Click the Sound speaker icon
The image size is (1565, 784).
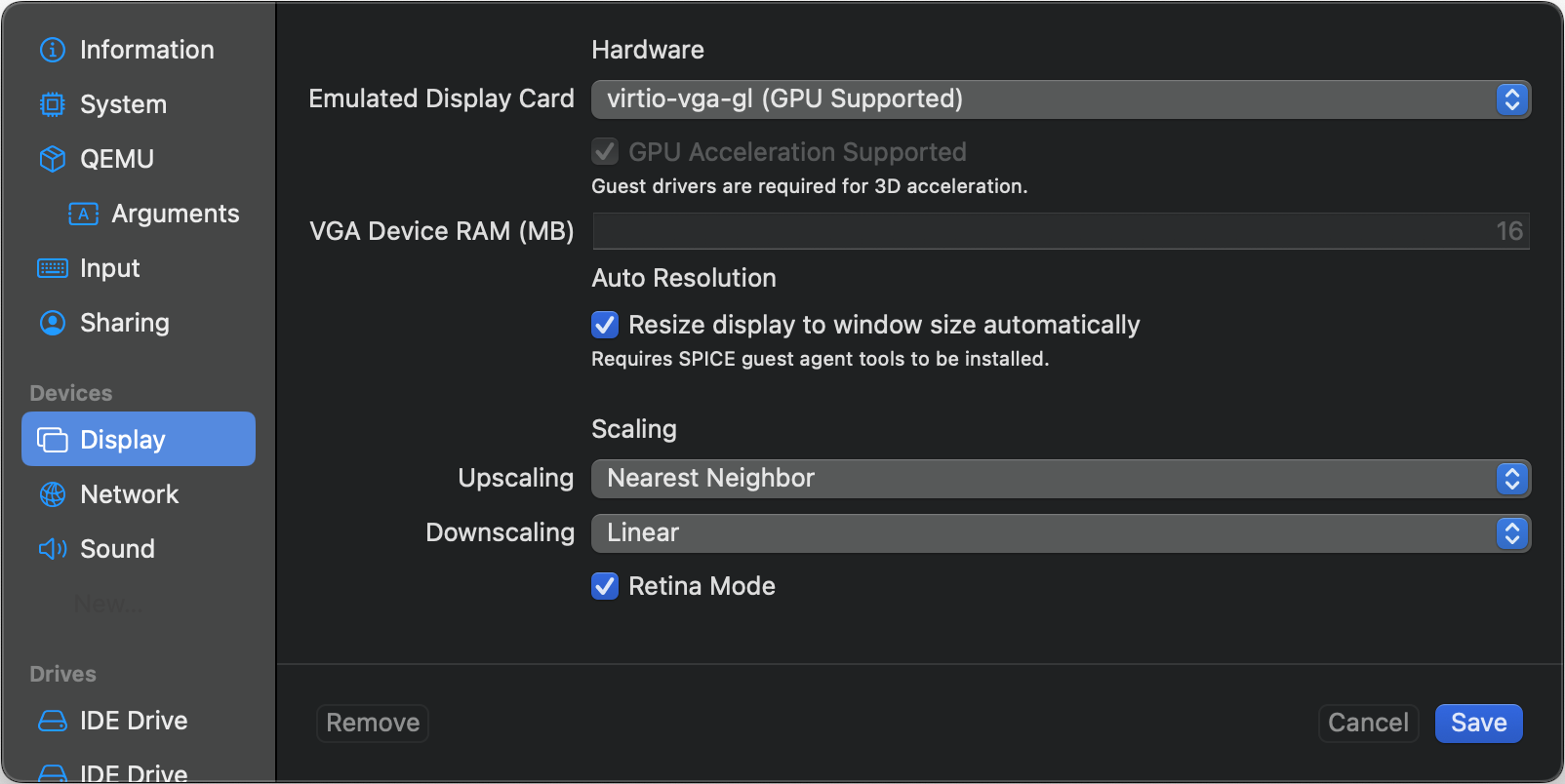coord(52,549)
